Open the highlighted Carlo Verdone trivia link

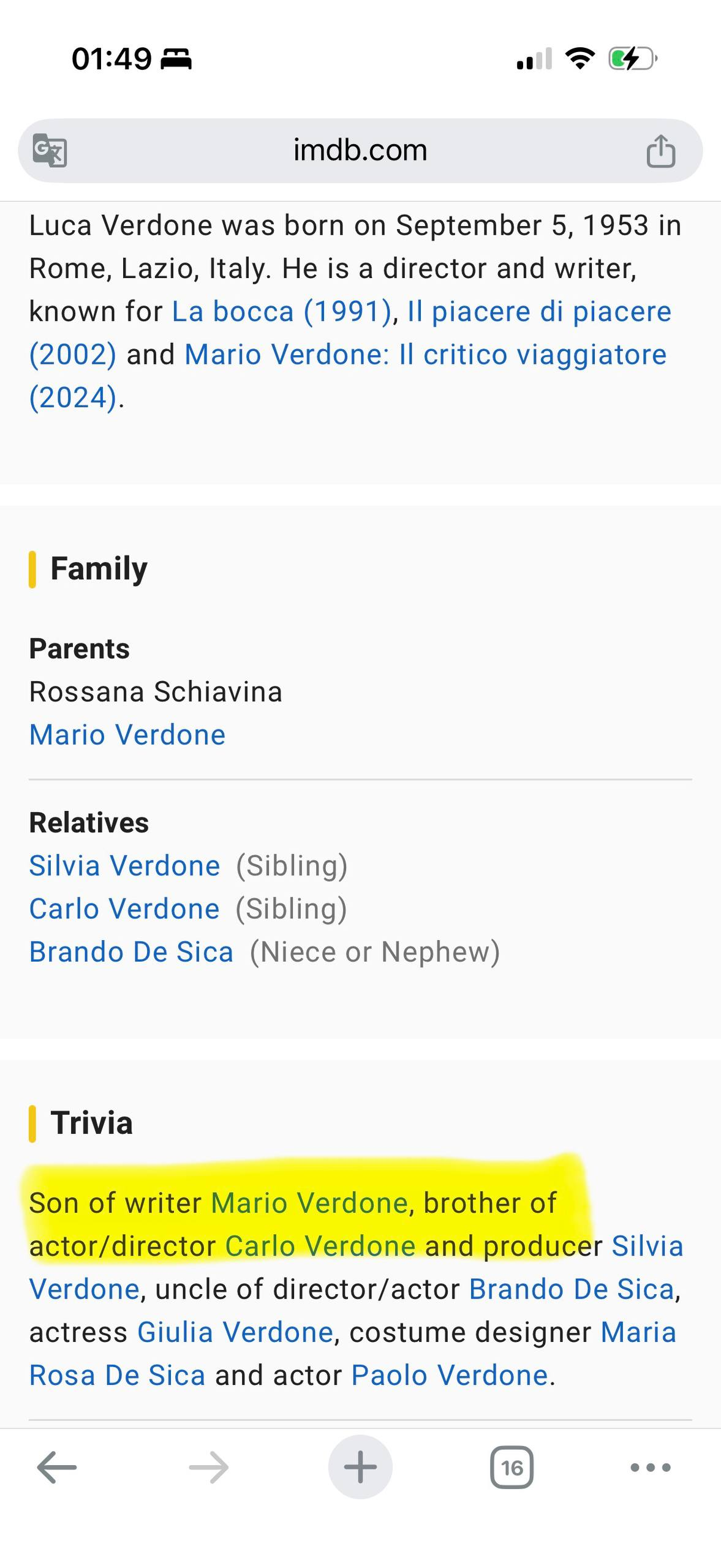click(x=320, y=1246)
